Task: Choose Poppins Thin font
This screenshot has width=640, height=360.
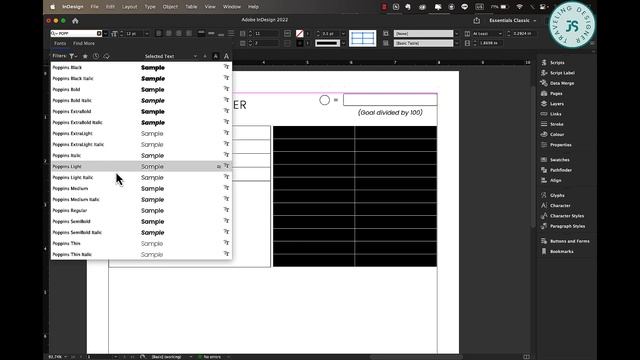Action: tap(141, 244)
